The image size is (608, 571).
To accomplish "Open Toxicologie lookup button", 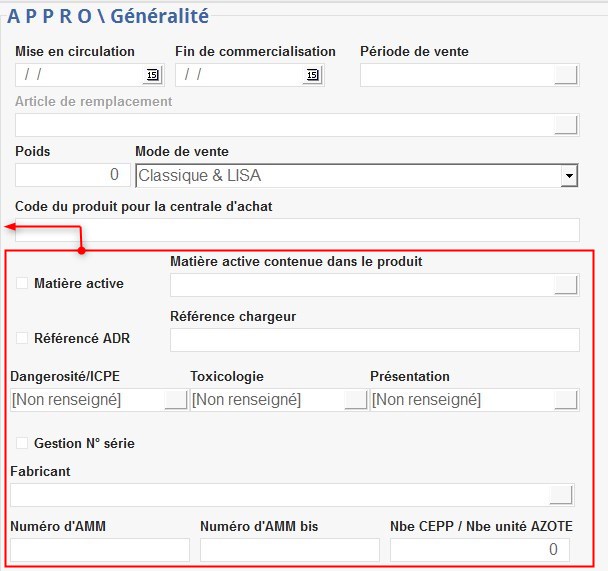I will (x=356, y=400).
